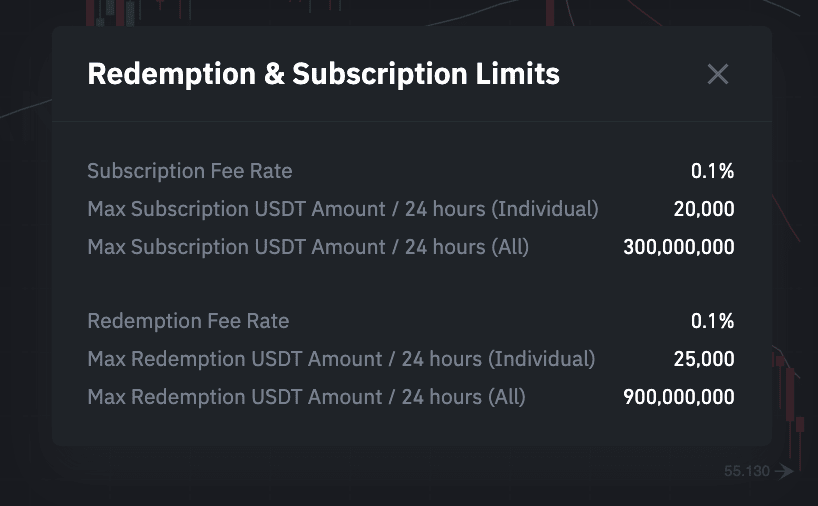This screenshot has width=818, height=506.
Task: Close the Redemption & Subscription Limits dialog
Action: tap(718, 74)
